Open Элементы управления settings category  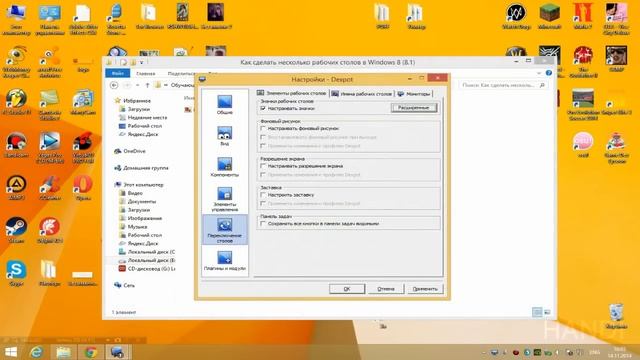(224, 199)
